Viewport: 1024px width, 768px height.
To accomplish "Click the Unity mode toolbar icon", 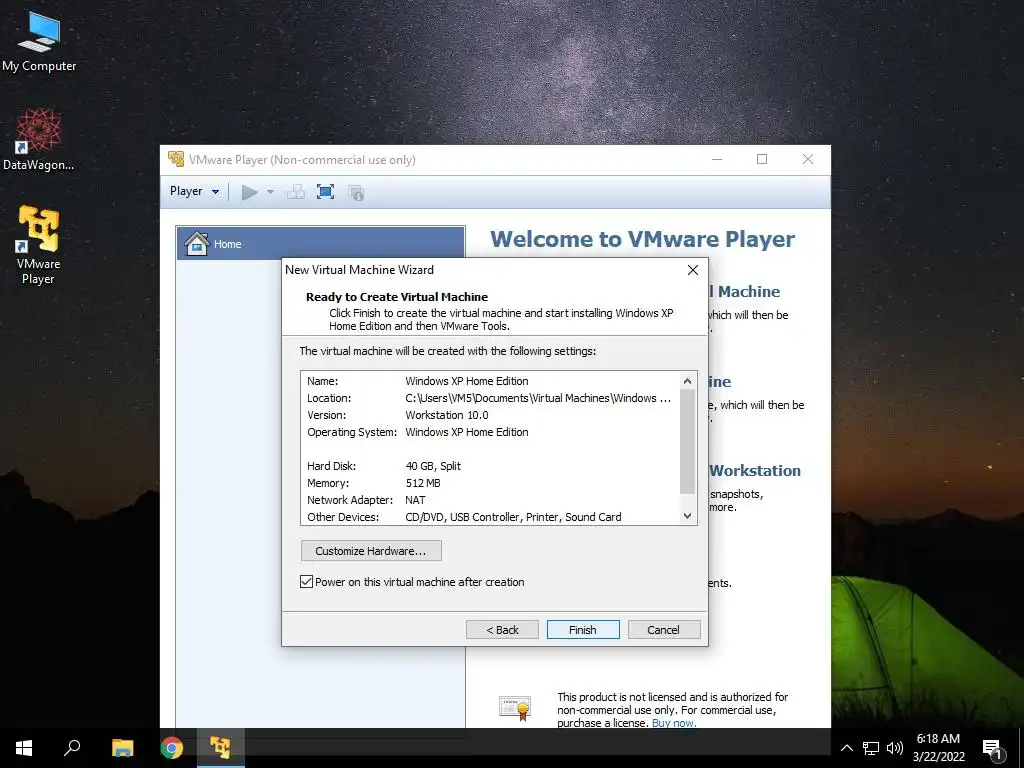I will coord(356,193).
